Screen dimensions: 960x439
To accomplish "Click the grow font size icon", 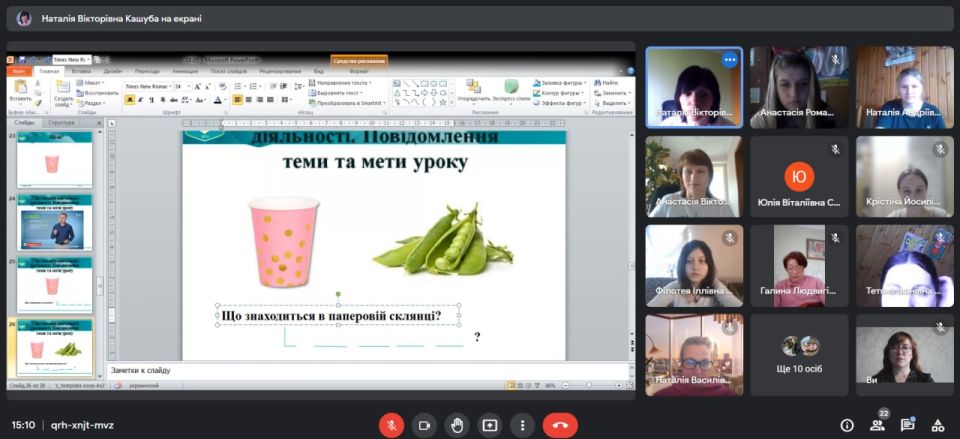I will point(198,87).
